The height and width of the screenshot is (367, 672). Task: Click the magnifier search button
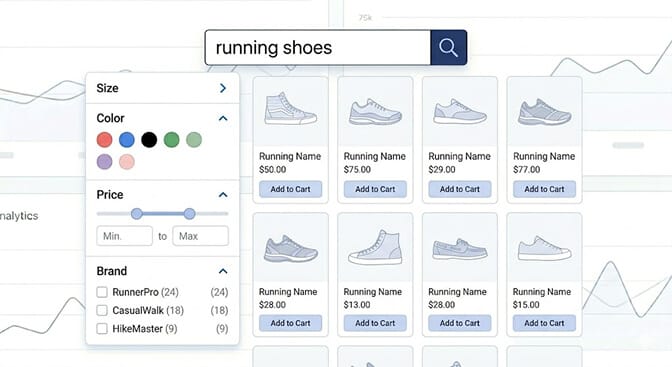coord(448,48)
